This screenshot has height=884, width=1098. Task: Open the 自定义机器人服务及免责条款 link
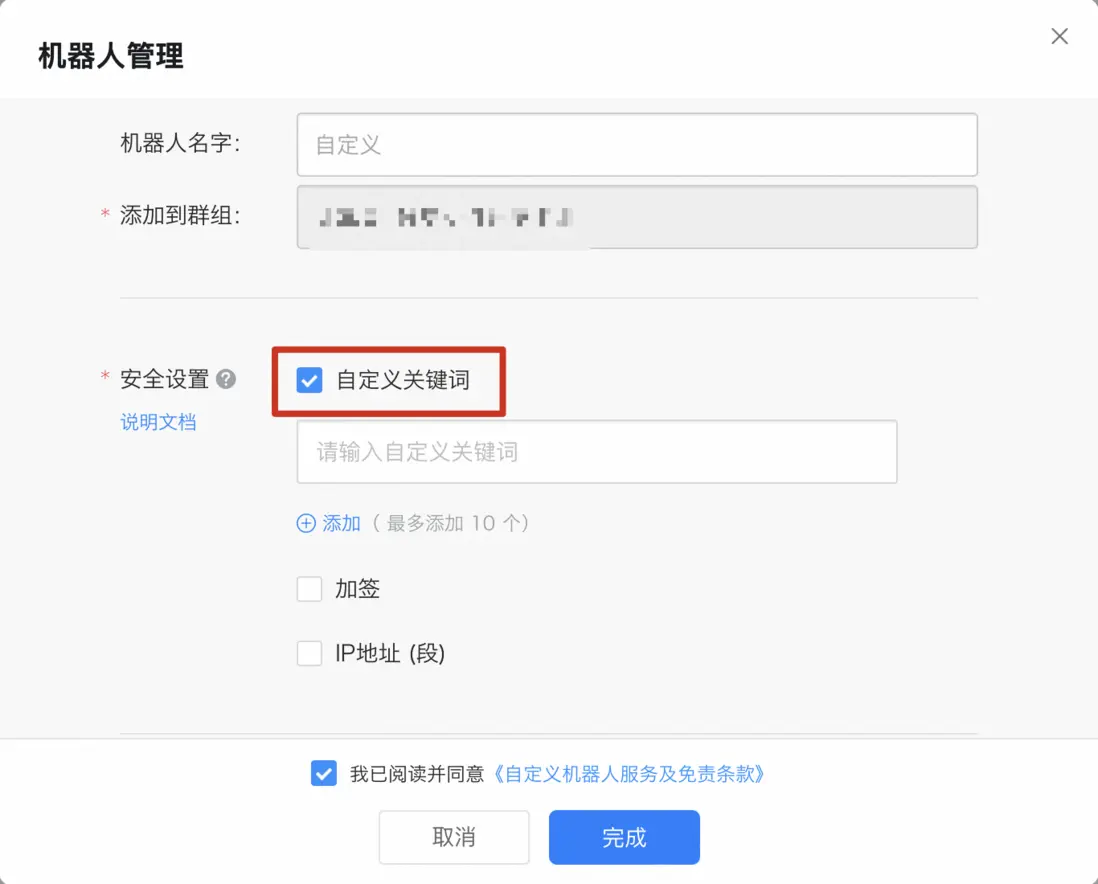(630, 773)
